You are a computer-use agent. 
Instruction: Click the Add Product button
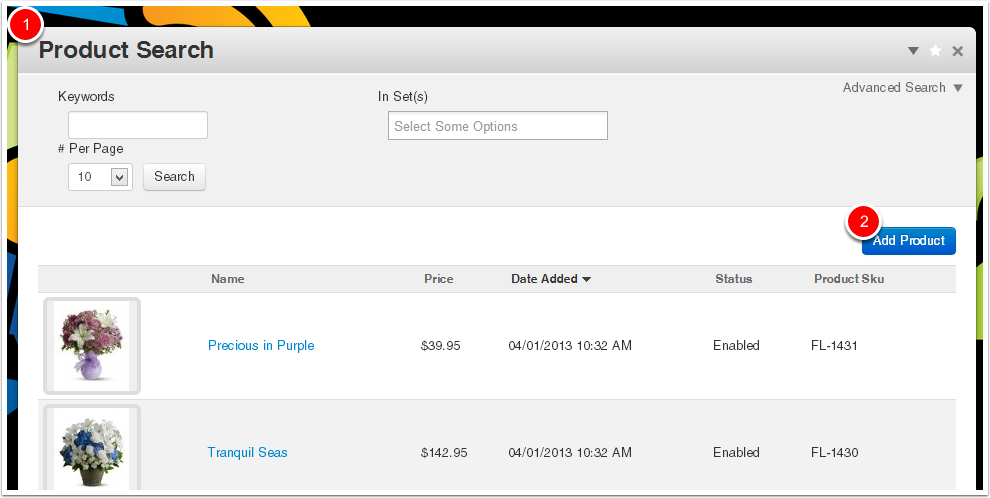(908, 241)
